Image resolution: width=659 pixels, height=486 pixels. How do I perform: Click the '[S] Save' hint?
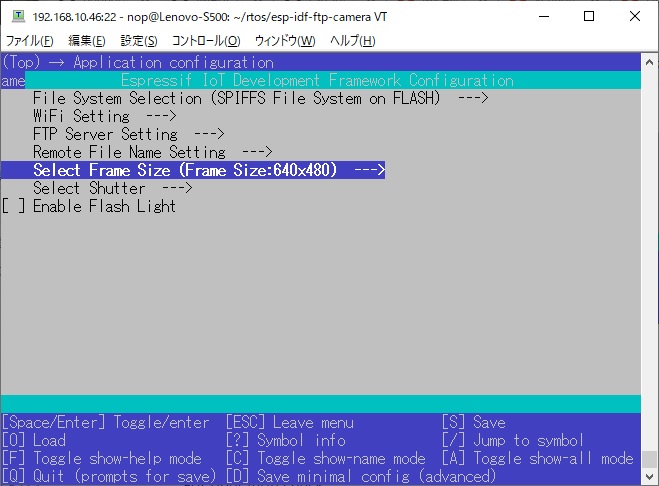click(474, 423)
